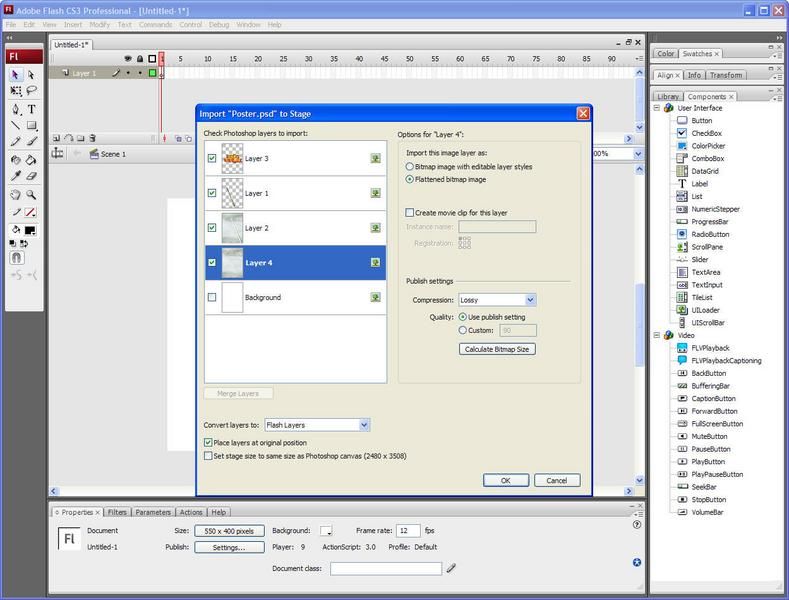This screenshot has width=789, height=600.
Task: Select Bitmap image with editable layer styles
Action: [410, 167]
